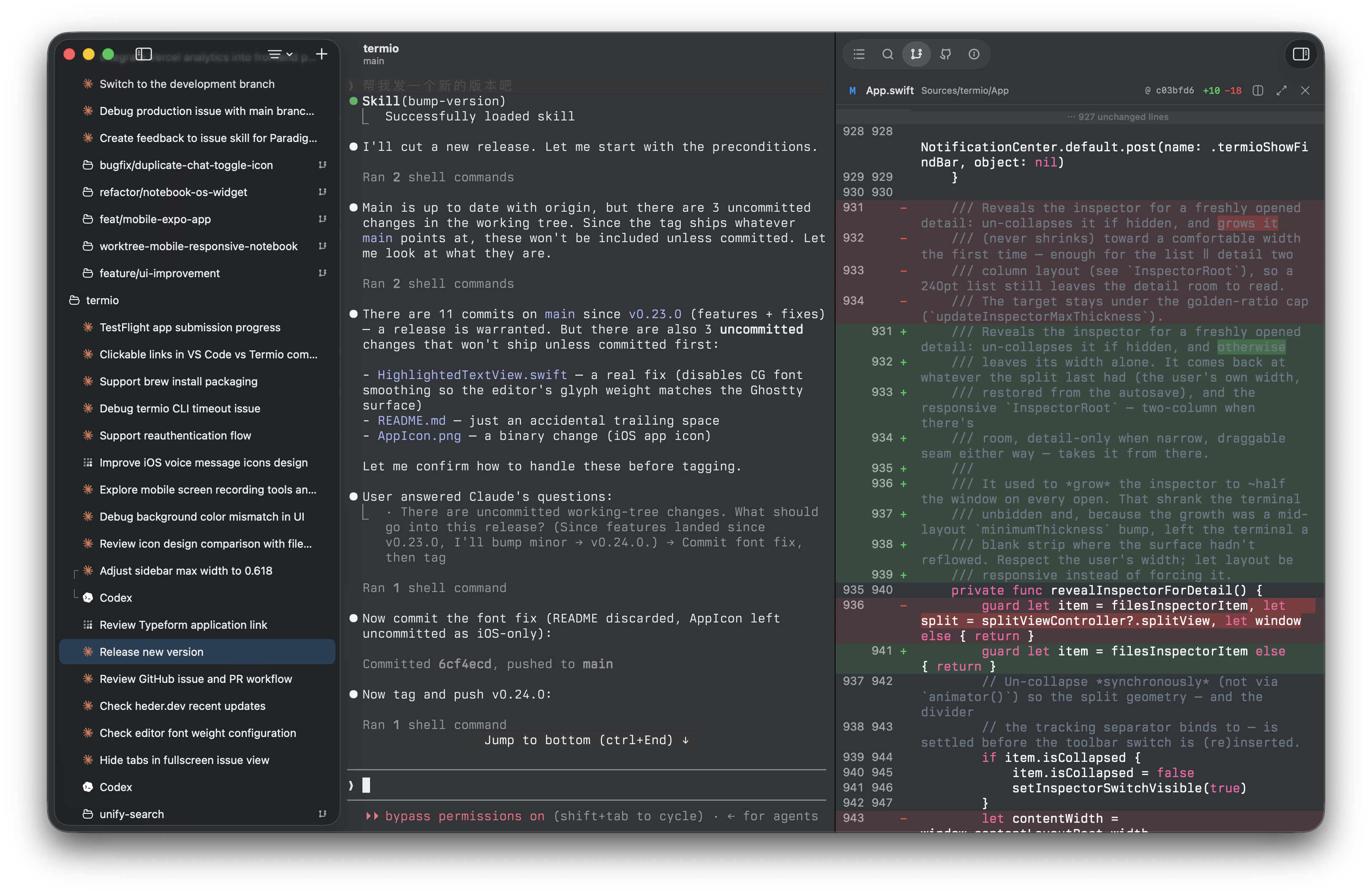Viewport: 1372px width, 895px height.
Task: Click branch icon beside bugfix/duplicate-chat-toggle-icon
Action: [x=322, y=165]
